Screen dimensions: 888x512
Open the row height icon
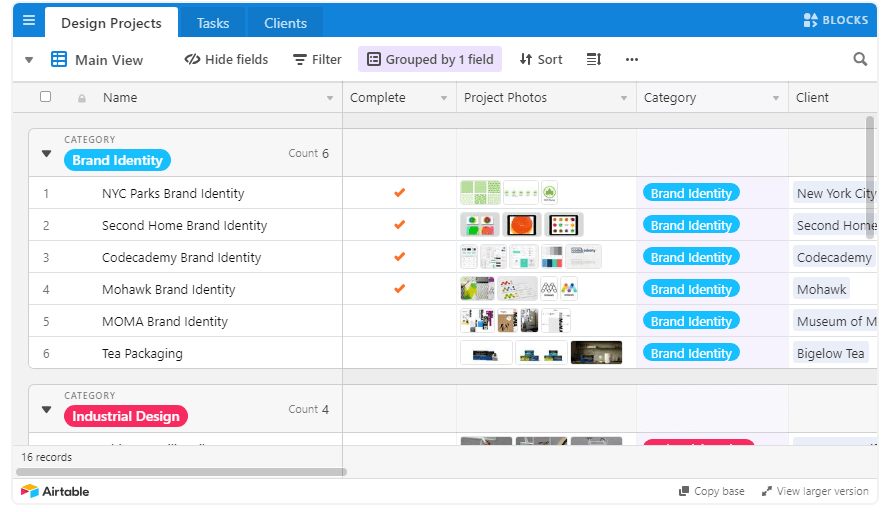[593, 60]
